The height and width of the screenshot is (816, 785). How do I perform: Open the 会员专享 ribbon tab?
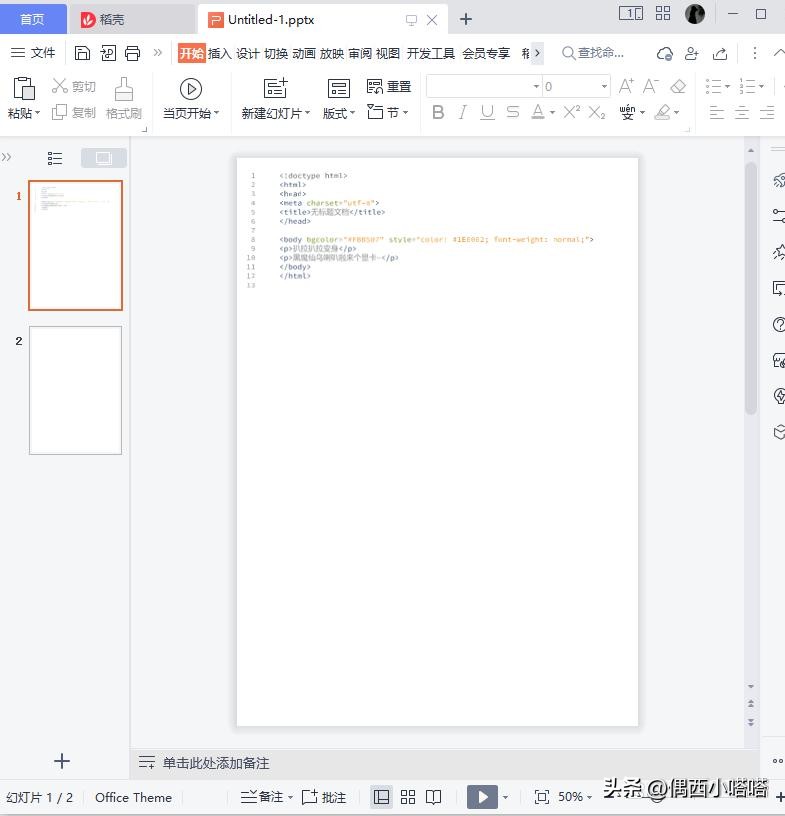[486, 53]
